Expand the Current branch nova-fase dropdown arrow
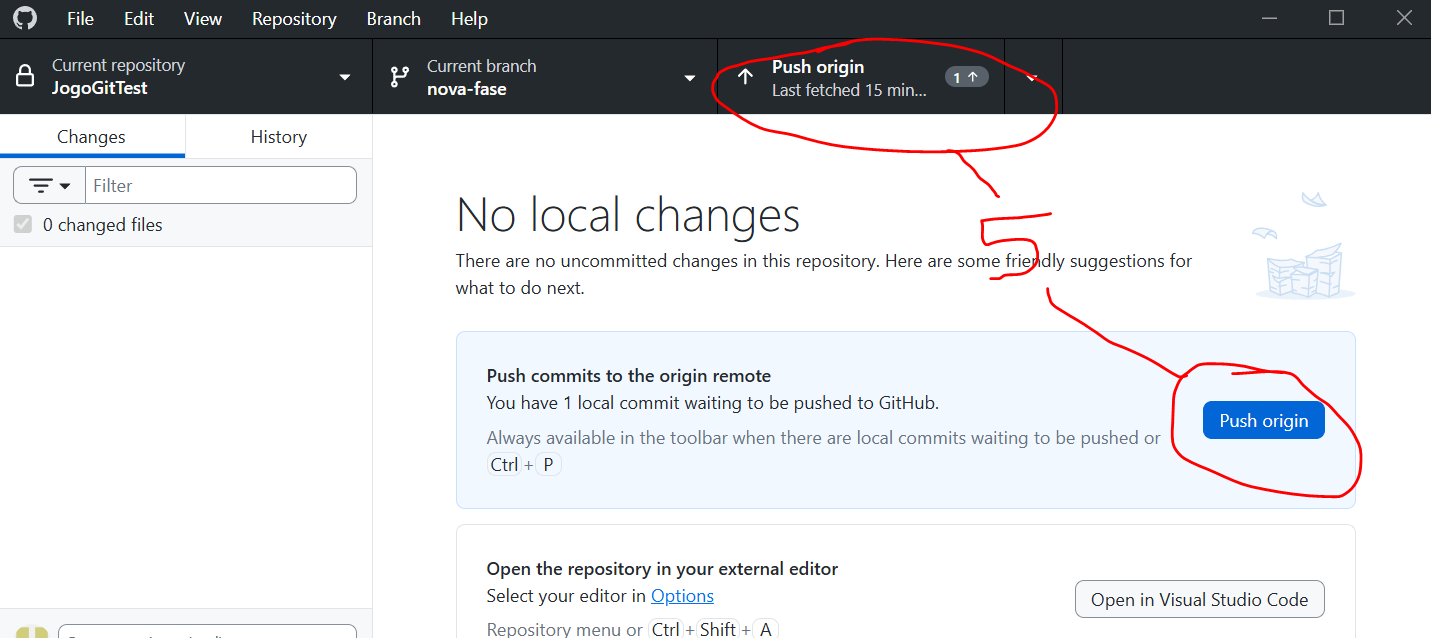Viewport: 1431px width, 638px height. tap(689, 78)
